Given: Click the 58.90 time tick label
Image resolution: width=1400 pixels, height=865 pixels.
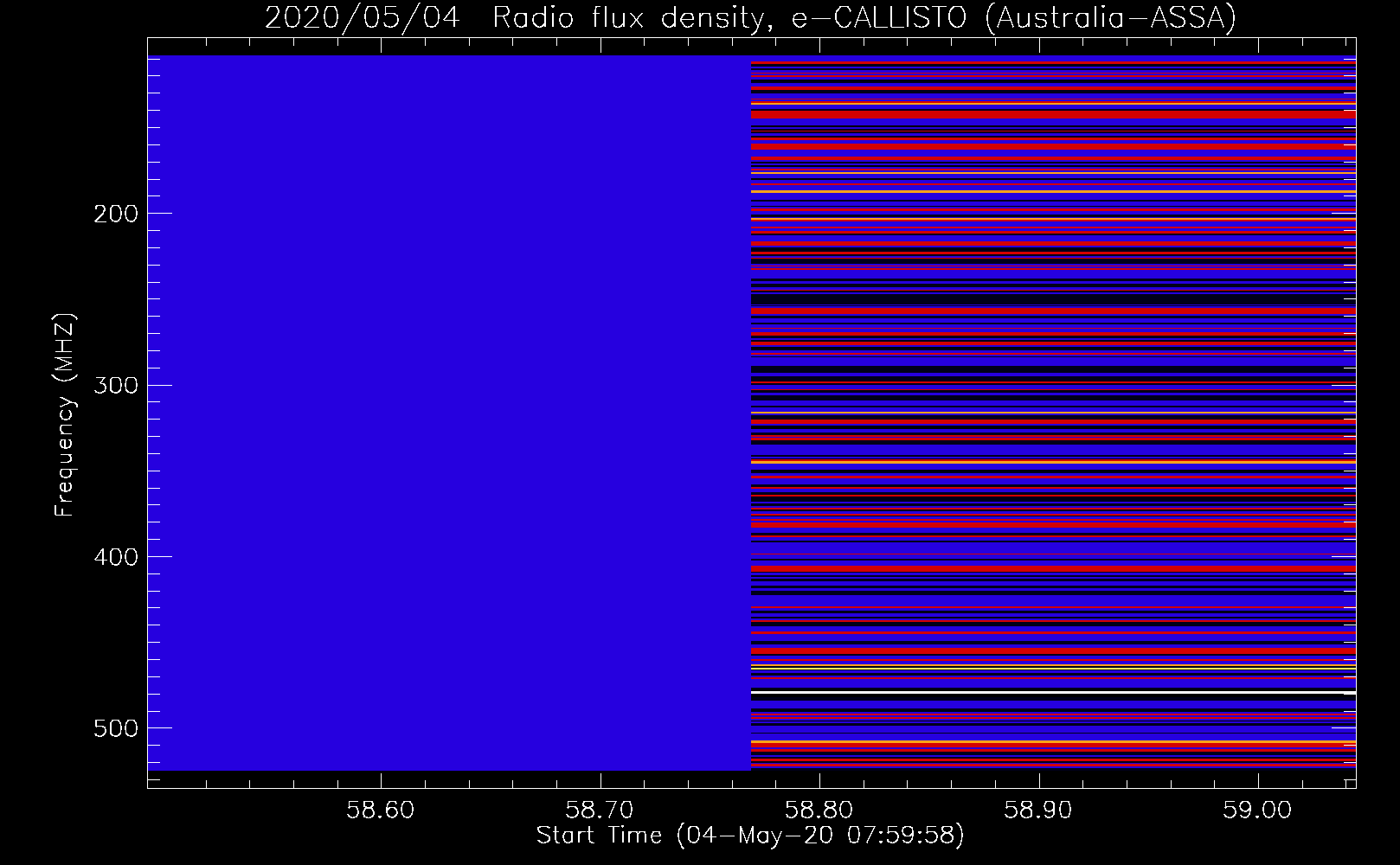Looking at the screenshot, I should (1038, 811).
